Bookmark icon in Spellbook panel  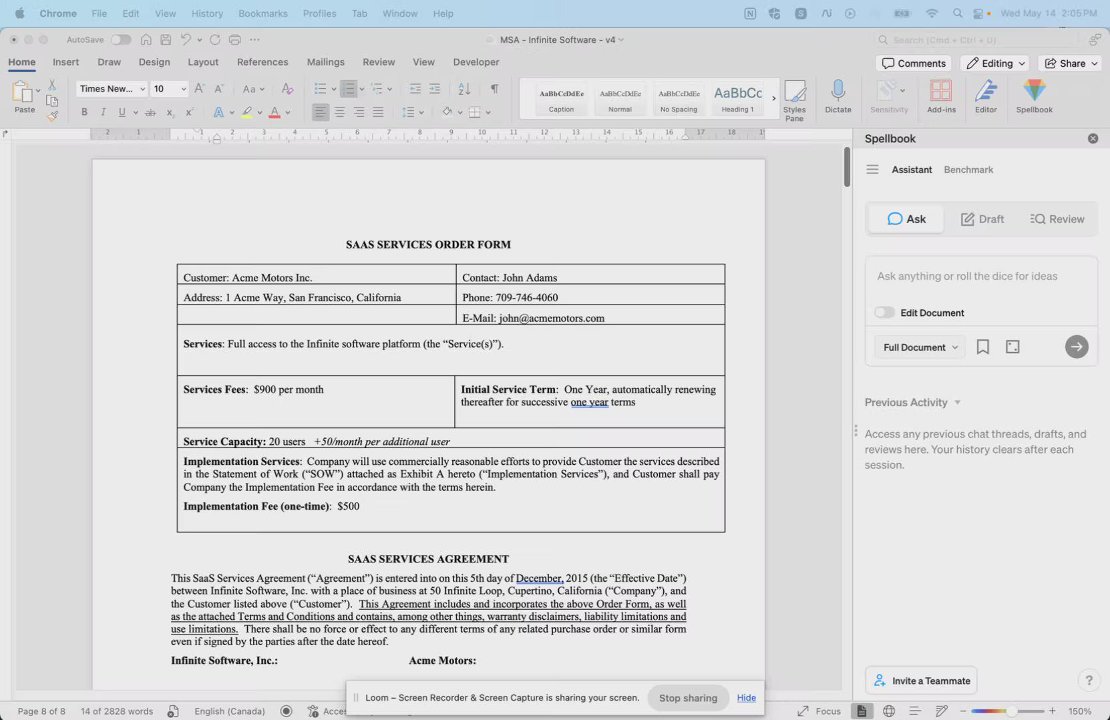983,347
